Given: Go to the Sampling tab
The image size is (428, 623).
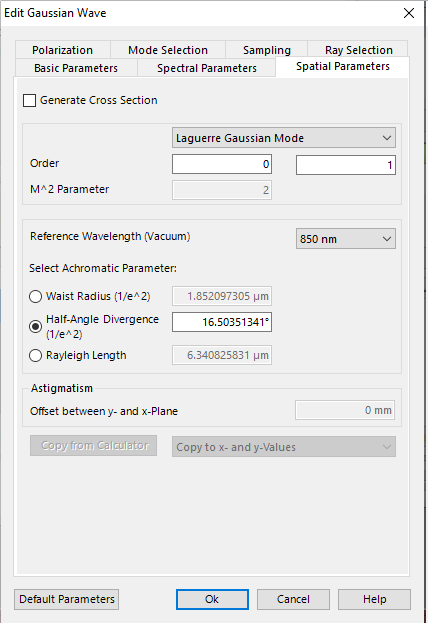Looking at the screenshot, I should 267,50.
